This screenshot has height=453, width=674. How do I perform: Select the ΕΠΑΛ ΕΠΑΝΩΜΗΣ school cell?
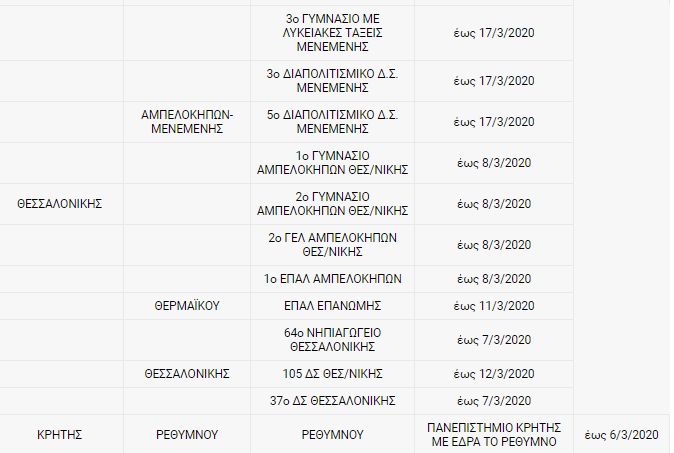click(333, 306)
